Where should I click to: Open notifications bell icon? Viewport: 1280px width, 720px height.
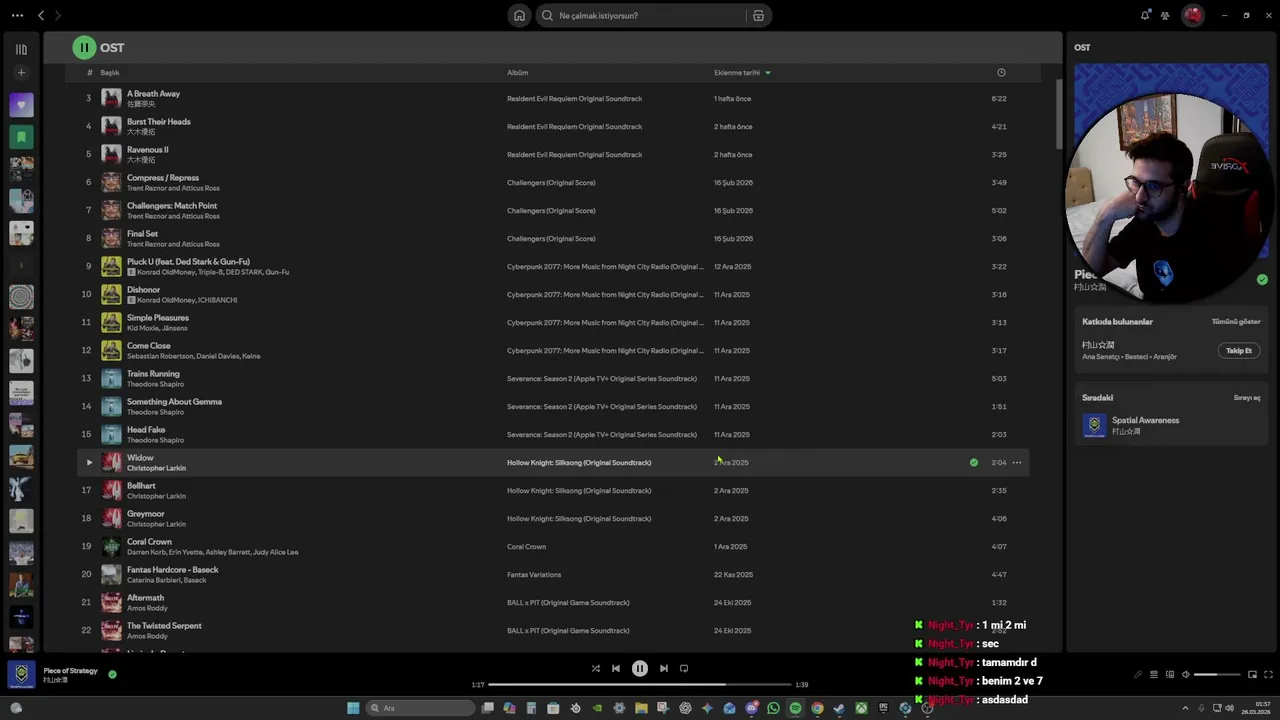1145,15
